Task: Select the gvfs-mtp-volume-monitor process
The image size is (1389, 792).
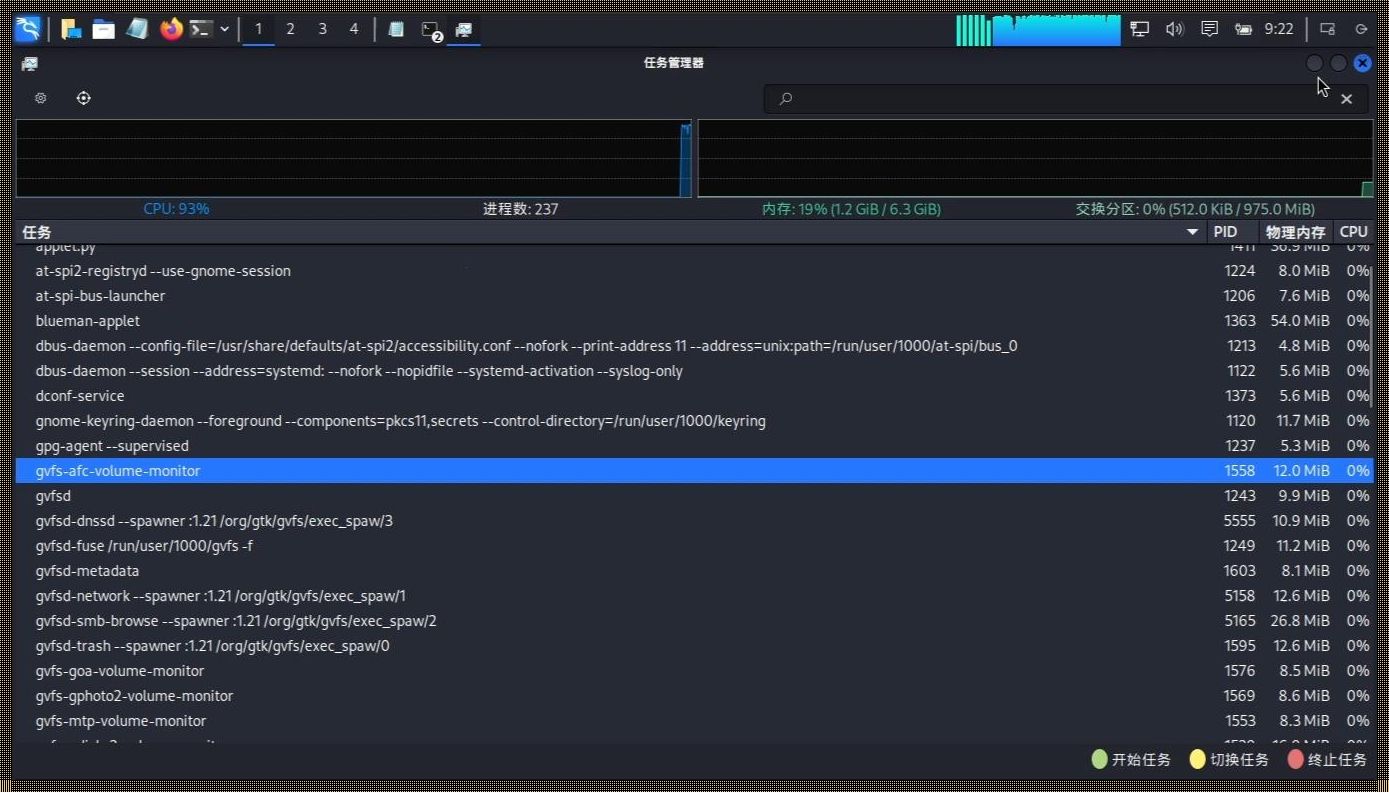Action: (694, 721)
